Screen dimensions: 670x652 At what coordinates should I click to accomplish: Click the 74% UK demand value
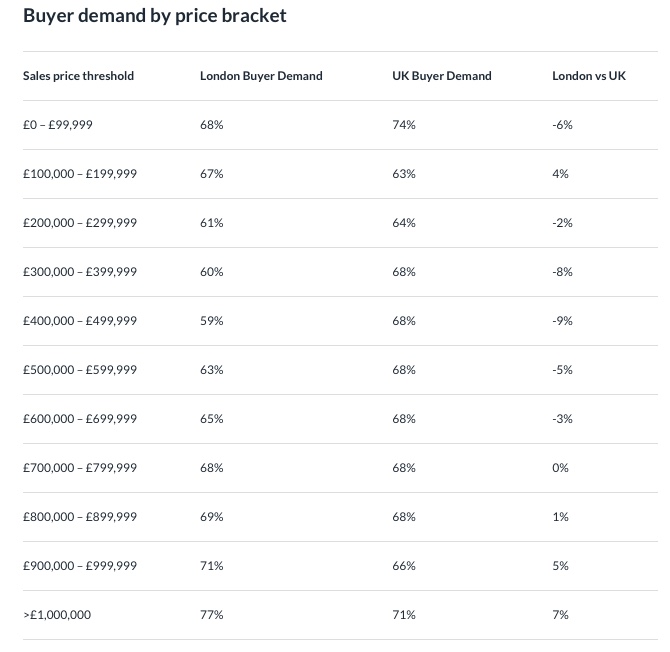point(403,125)
